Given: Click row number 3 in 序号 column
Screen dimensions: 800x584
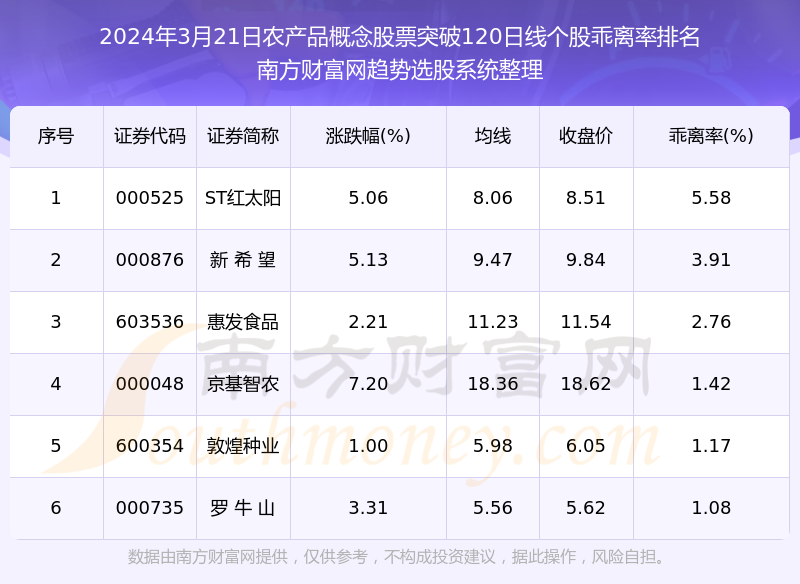Looking at the screenshot, I should (56, 322).
